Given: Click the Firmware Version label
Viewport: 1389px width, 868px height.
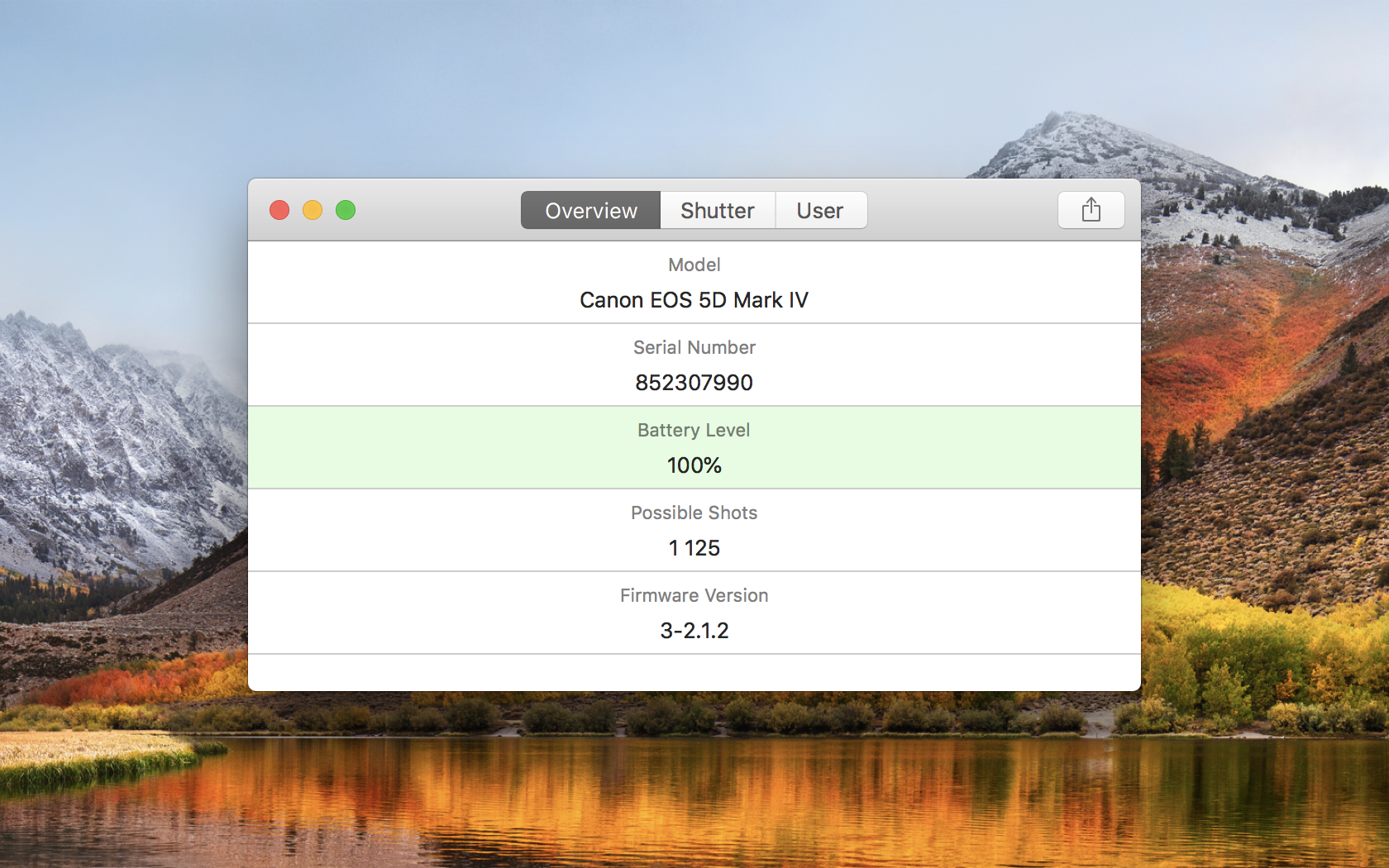Looking at the screenshot, I should pos(694,595).
